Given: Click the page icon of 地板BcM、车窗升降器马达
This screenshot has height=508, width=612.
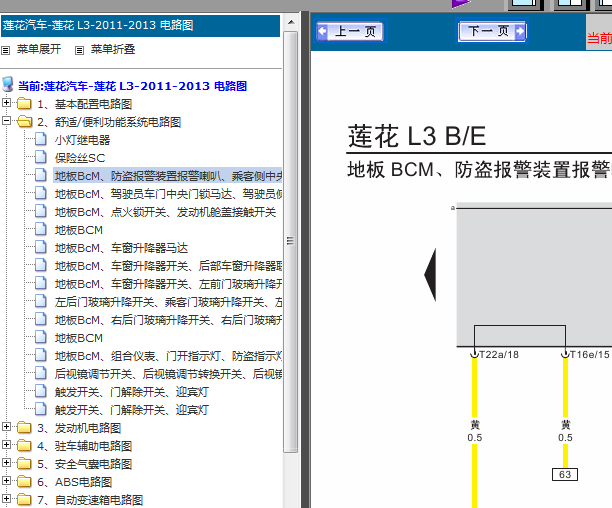Looking at the screenshot, I should coord(41,246).
